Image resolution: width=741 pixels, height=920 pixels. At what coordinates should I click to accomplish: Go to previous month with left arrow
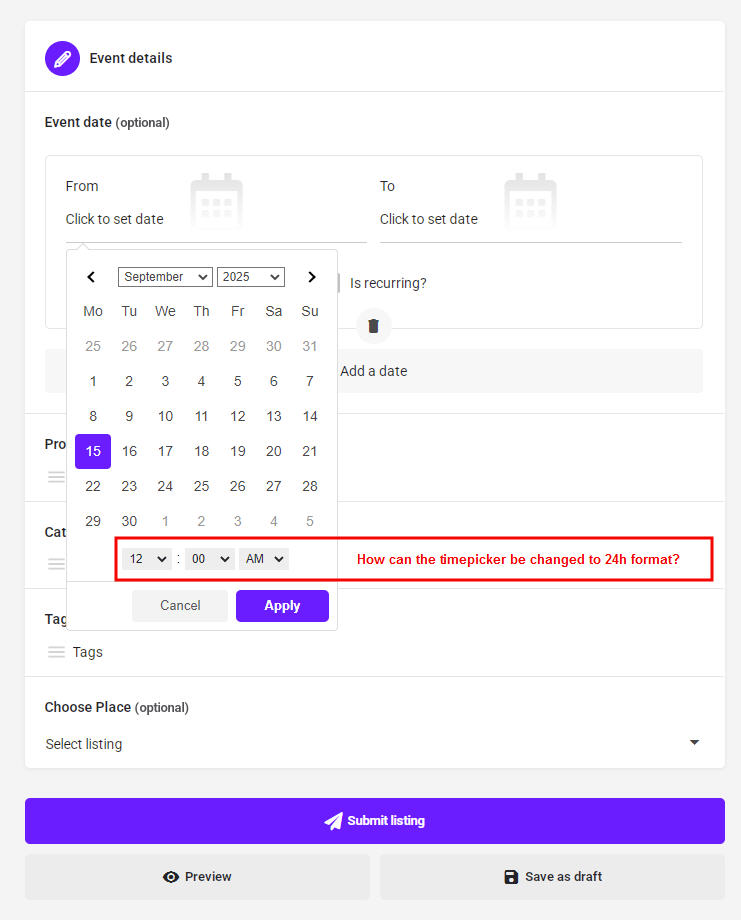coord(91,277)
